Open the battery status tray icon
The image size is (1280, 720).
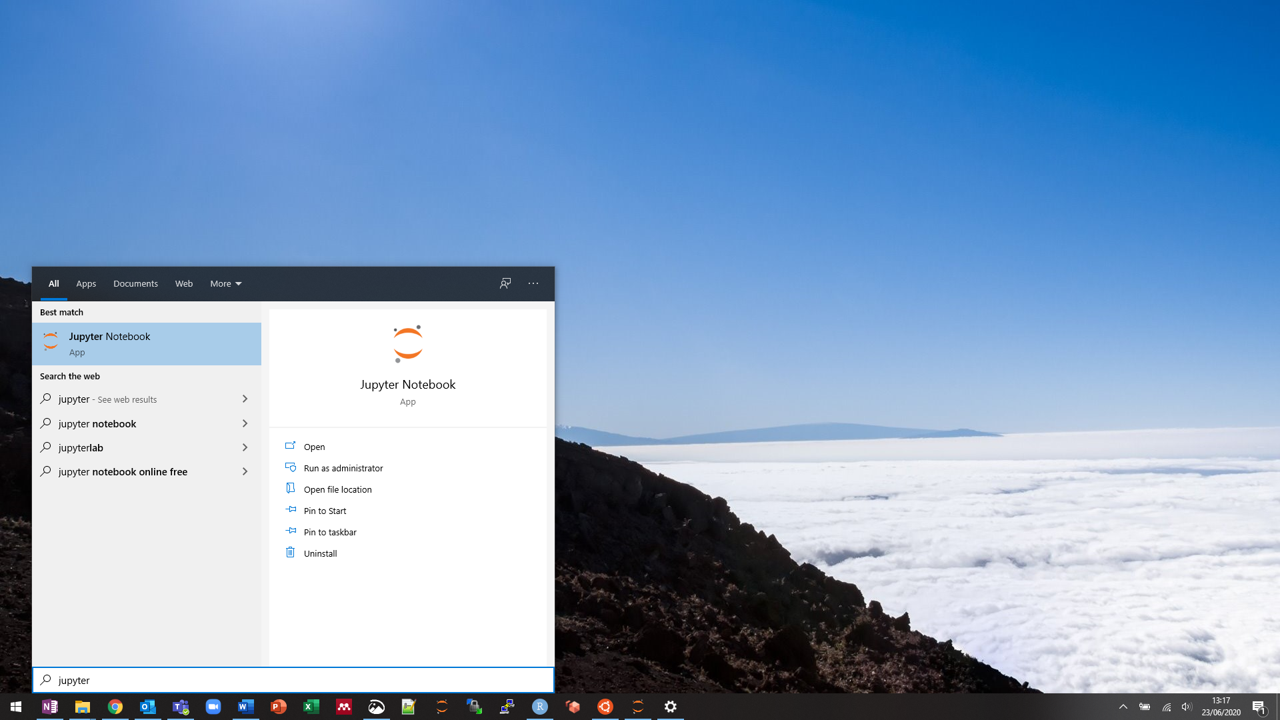[x=1145, y=707]
